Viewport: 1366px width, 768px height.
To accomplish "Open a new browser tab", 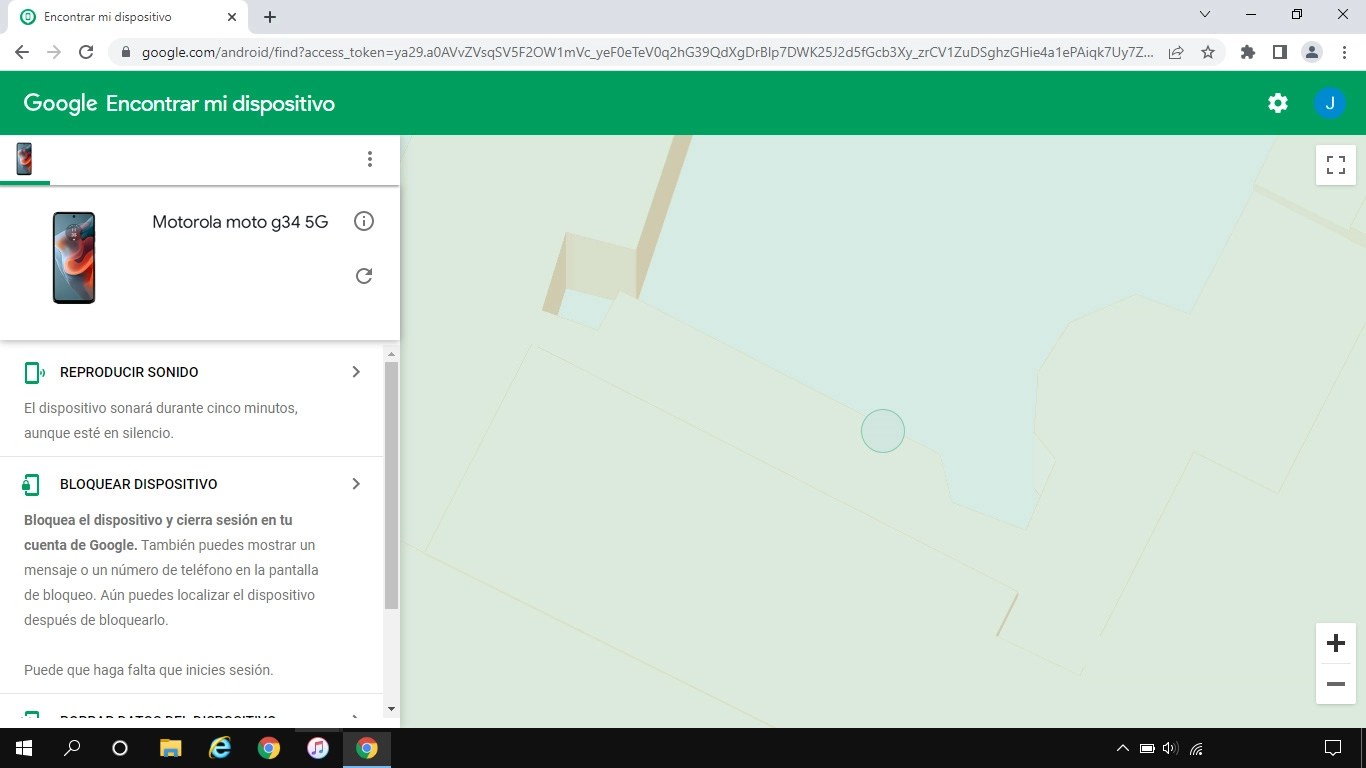I will coord(270,17).
